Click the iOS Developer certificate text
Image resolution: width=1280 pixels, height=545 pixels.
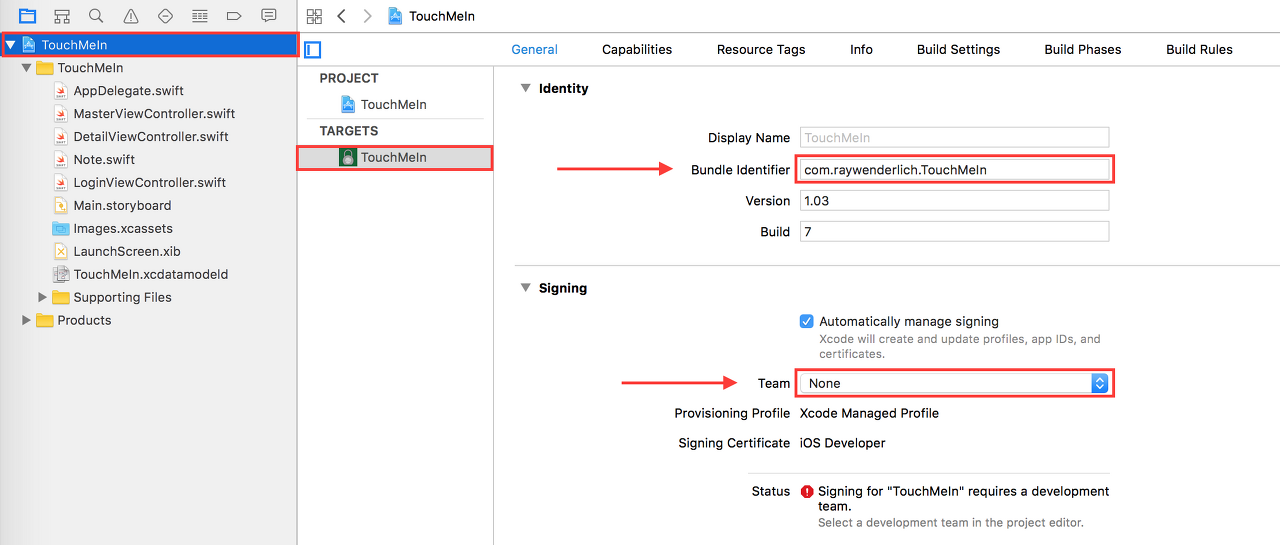pos(842,443)
